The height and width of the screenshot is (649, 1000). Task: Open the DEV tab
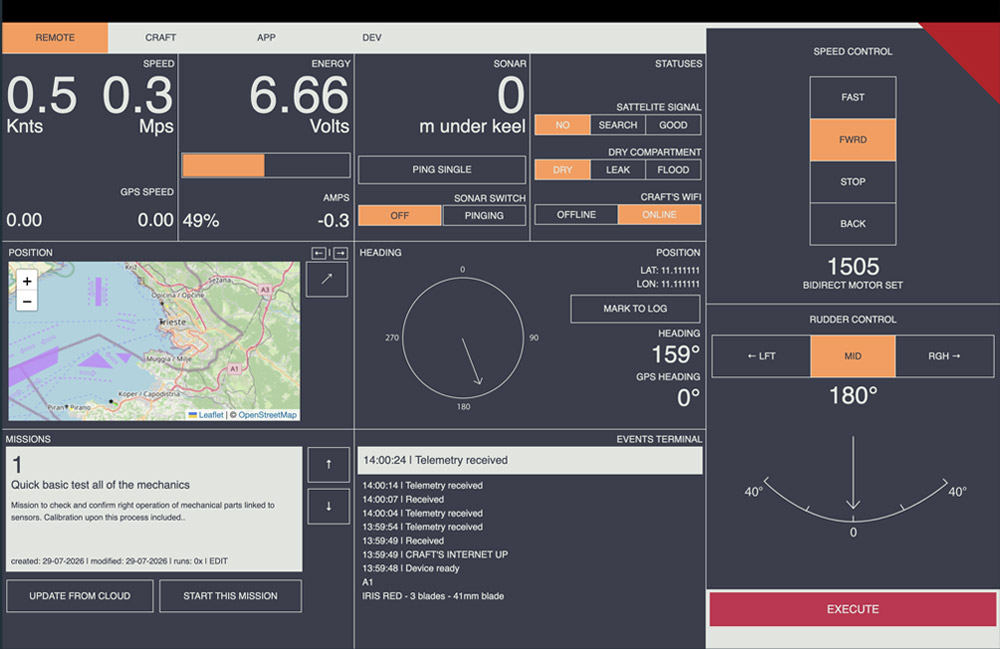click(372, 38)
